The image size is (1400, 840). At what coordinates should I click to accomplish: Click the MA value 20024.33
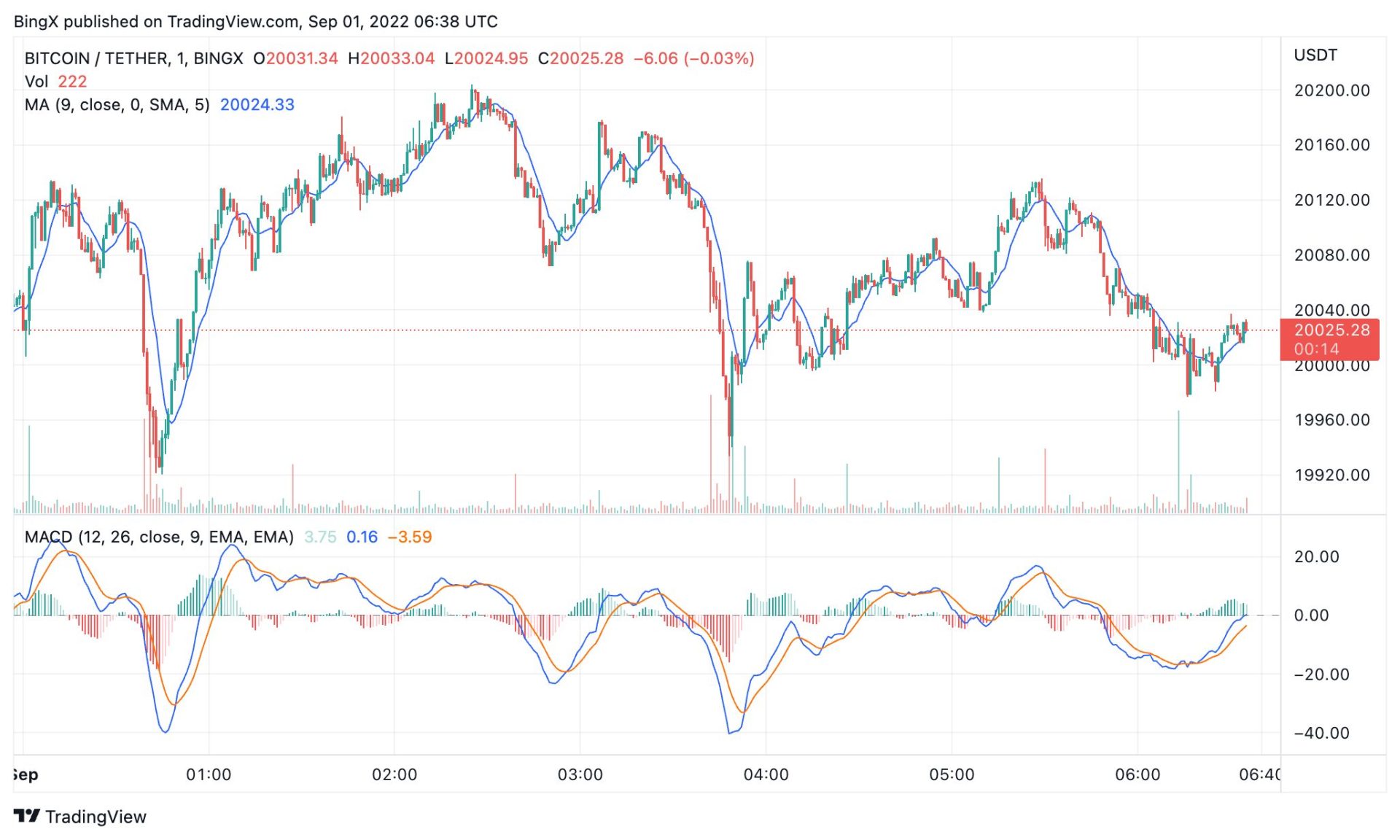[257, 105]
